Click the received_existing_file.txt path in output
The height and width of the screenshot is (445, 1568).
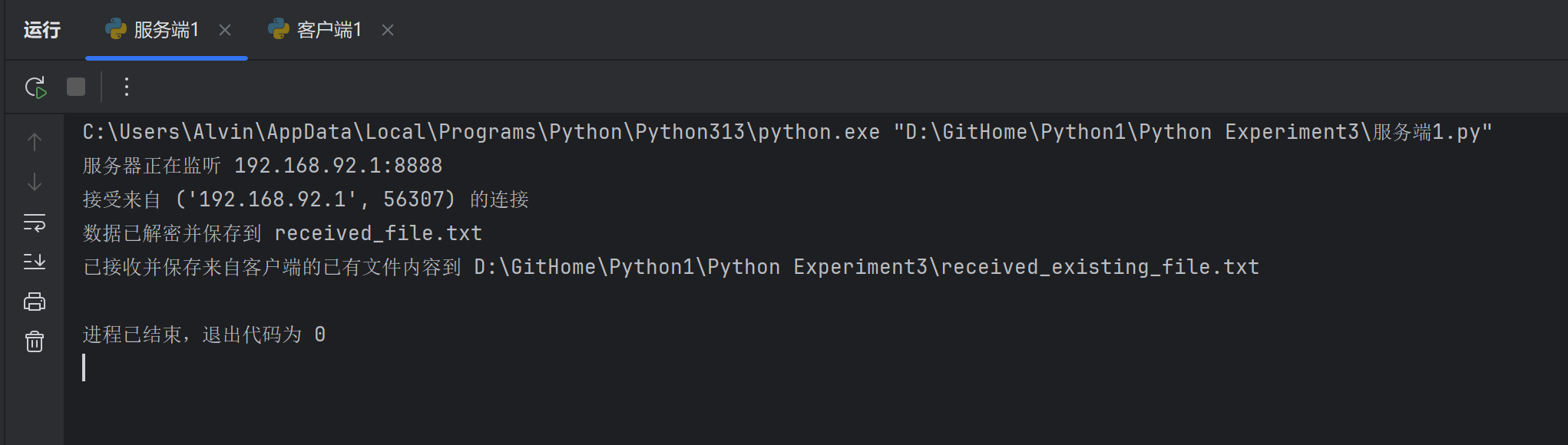[x=866, y=267]
